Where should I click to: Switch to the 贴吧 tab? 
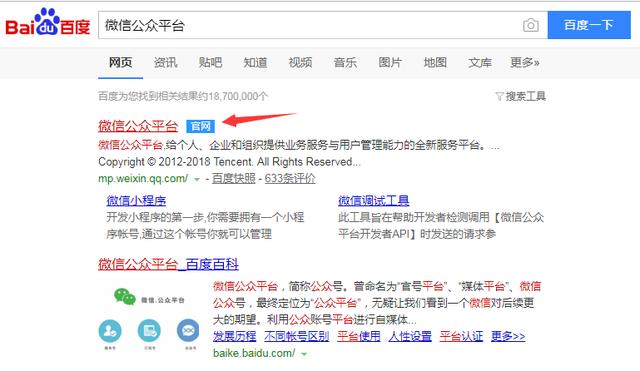(210, 62)
